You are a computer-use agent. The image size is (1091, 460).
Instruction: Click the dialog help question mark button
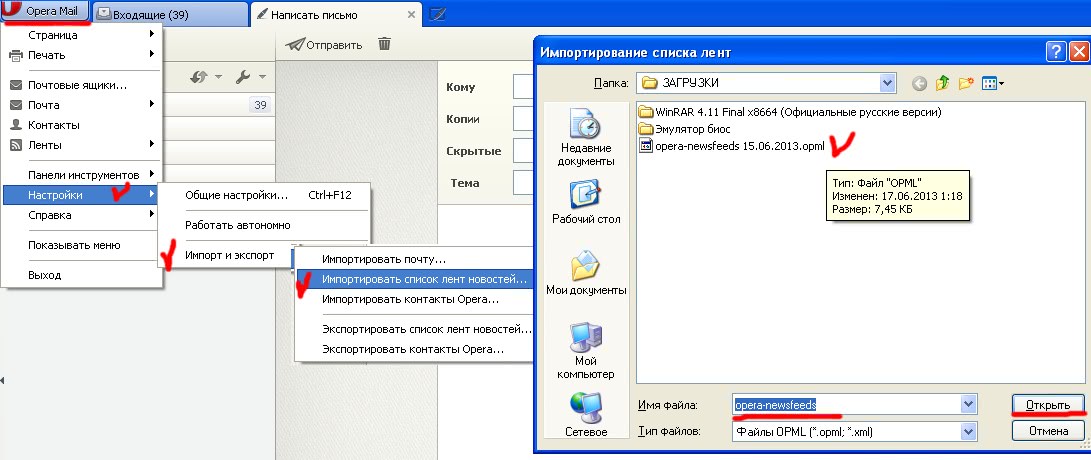tap(1056, 51)
